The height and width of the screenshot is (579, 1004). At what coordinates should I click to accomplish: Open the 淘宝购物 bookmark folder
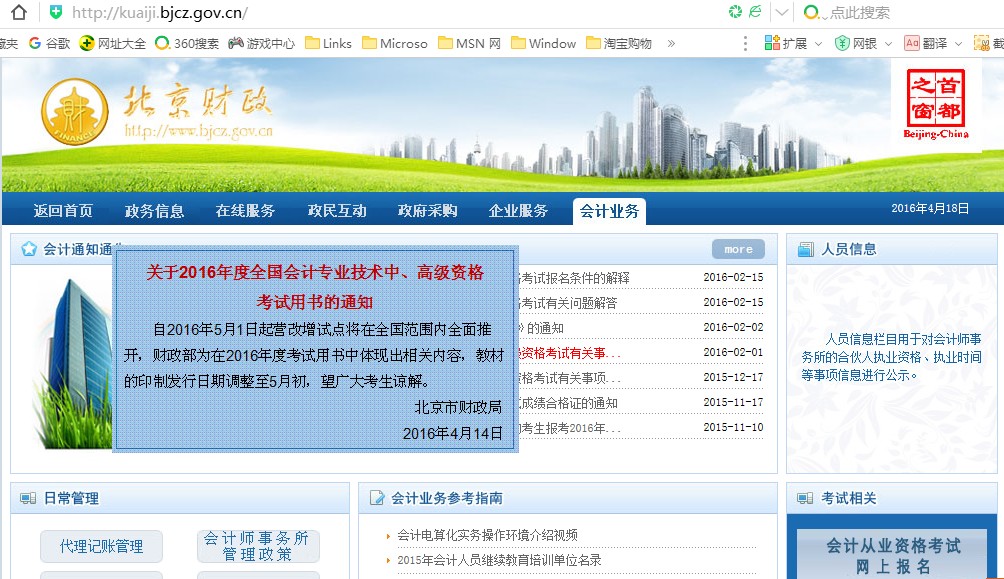[619, 44]
